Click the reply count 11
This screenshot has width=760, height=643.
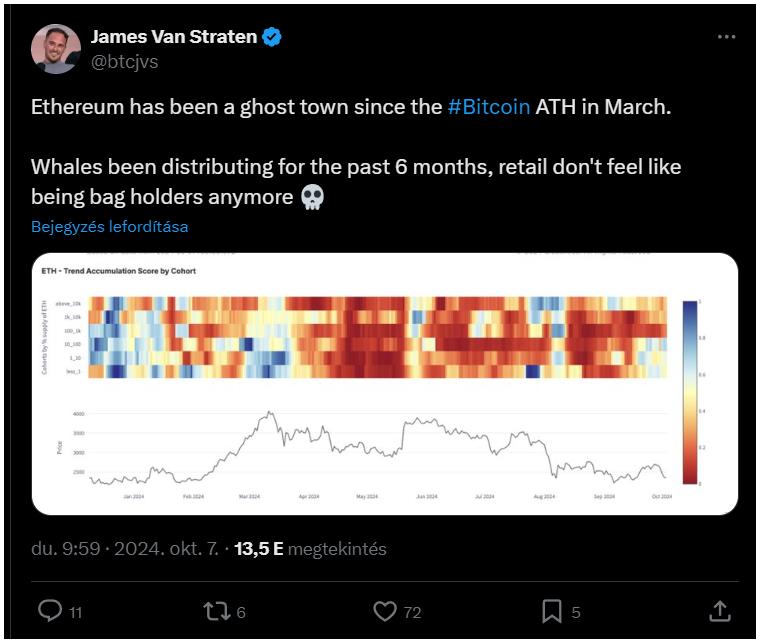click(x=76, y=613)
